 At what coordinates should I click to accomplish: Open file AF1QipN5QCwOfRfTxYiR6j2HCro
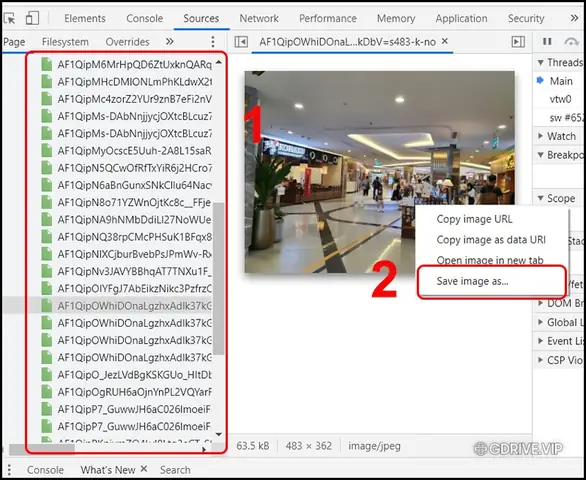(135, 168)
